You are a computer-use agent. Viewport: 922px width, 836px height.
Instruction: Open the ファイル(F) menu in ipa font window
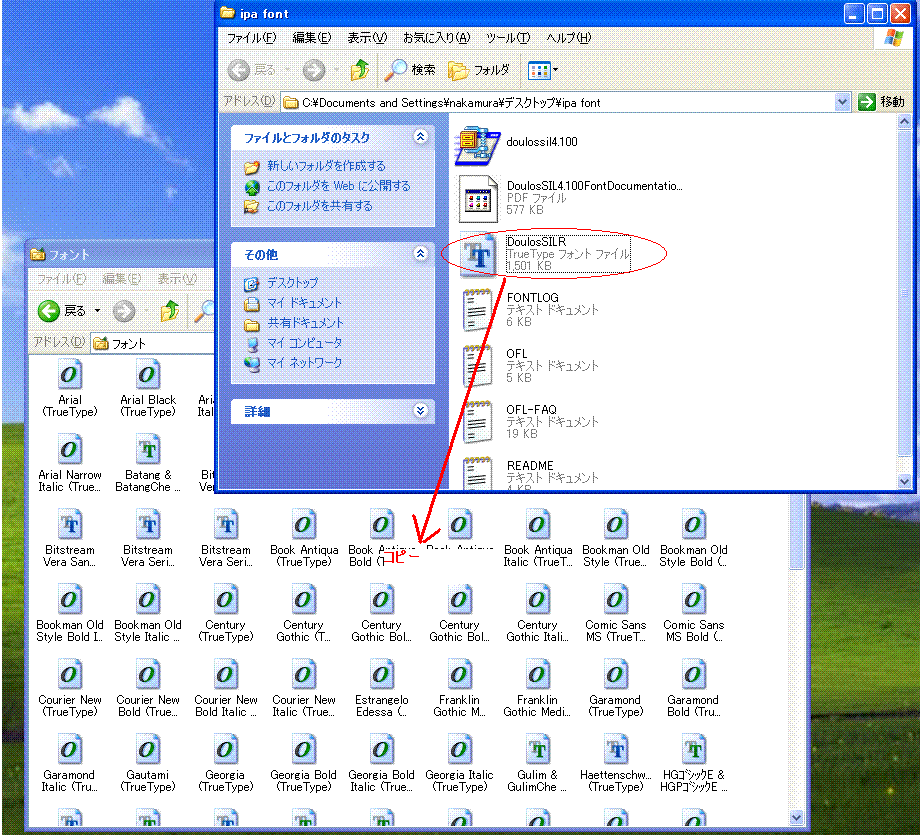(x=251, y=38)
